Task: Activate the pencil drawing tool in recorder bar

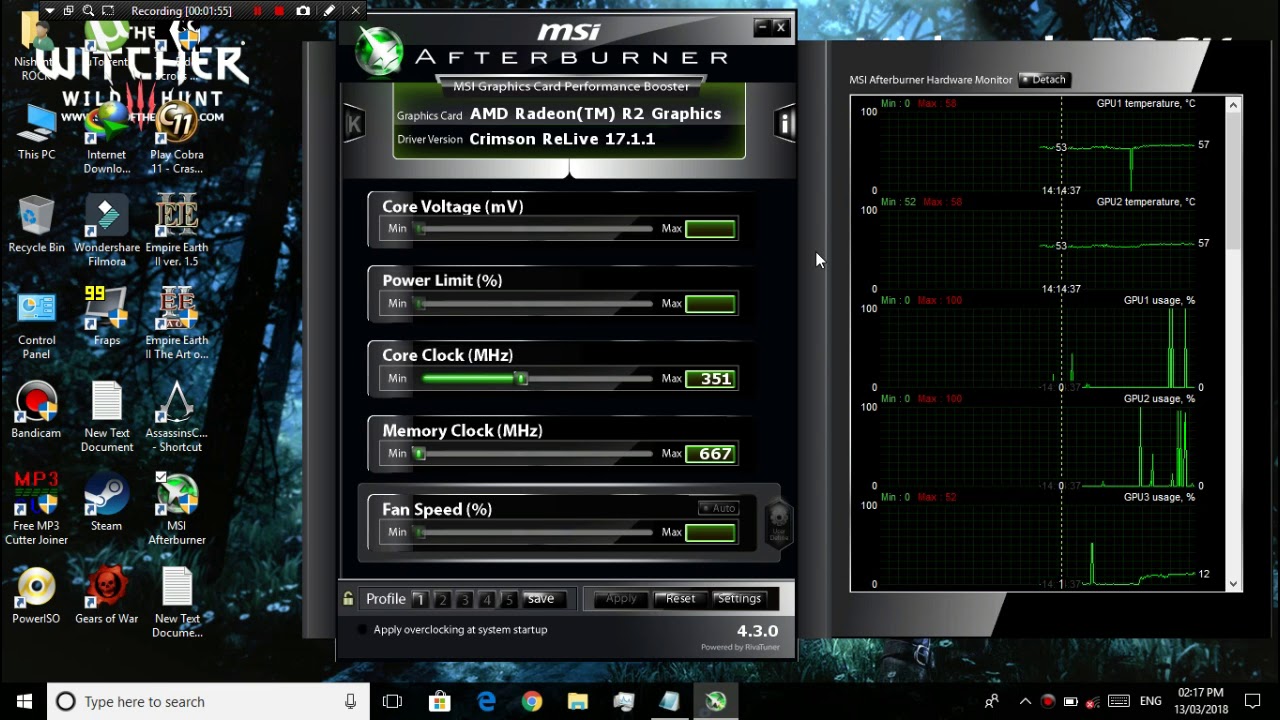Action: point(329,11)
